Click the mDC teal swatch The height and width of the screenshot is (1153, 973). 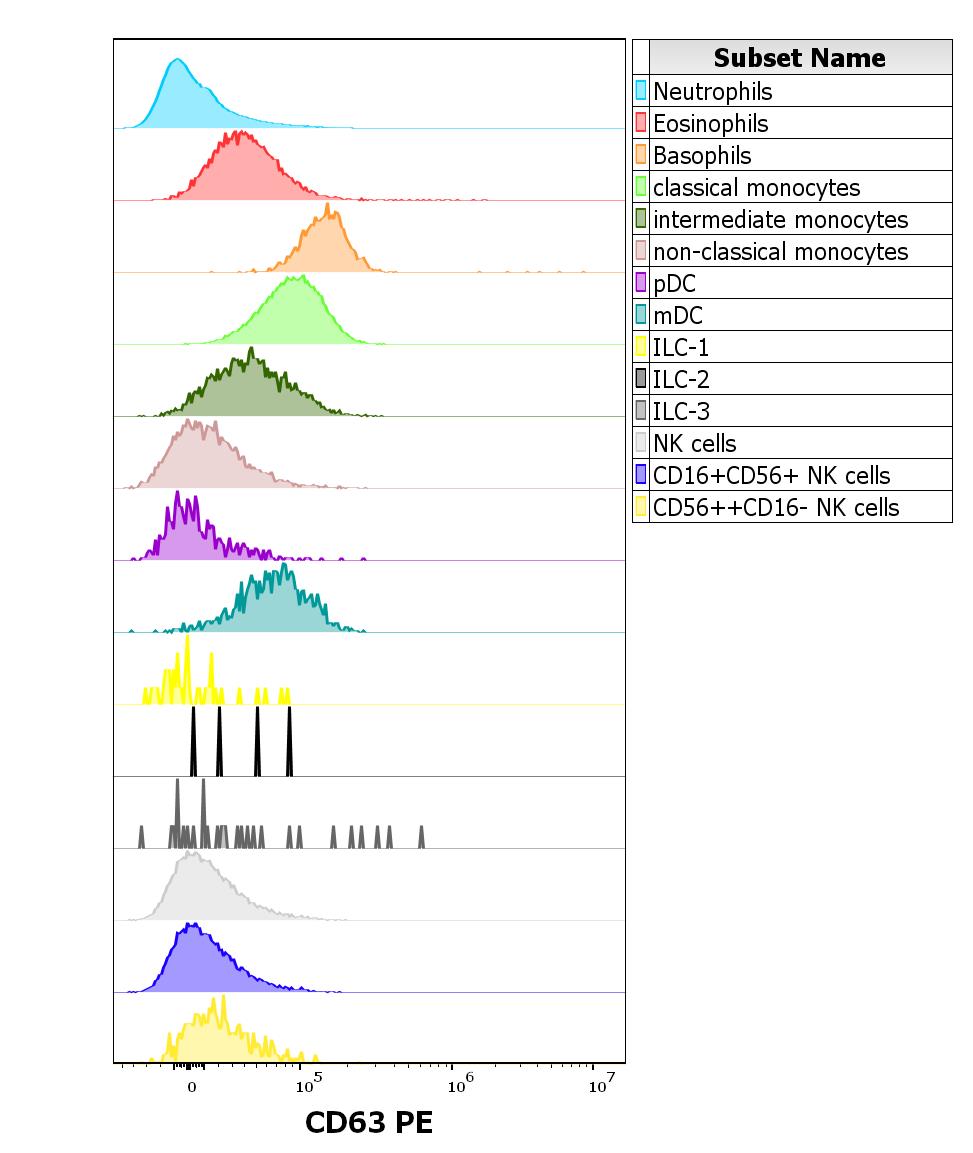point(641,315)
